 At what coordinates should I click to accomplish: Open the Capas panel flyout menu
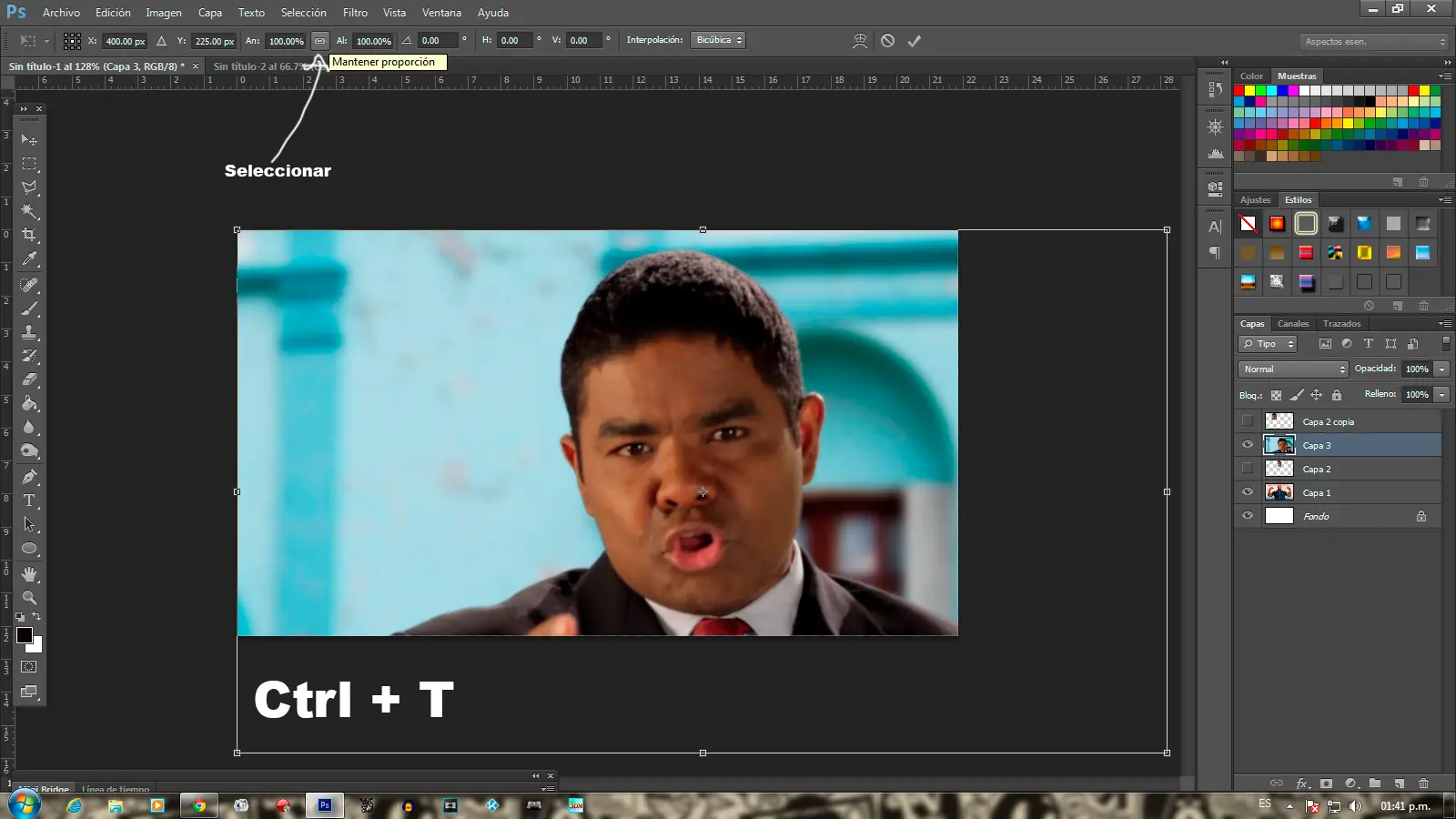coord(1445,324)
